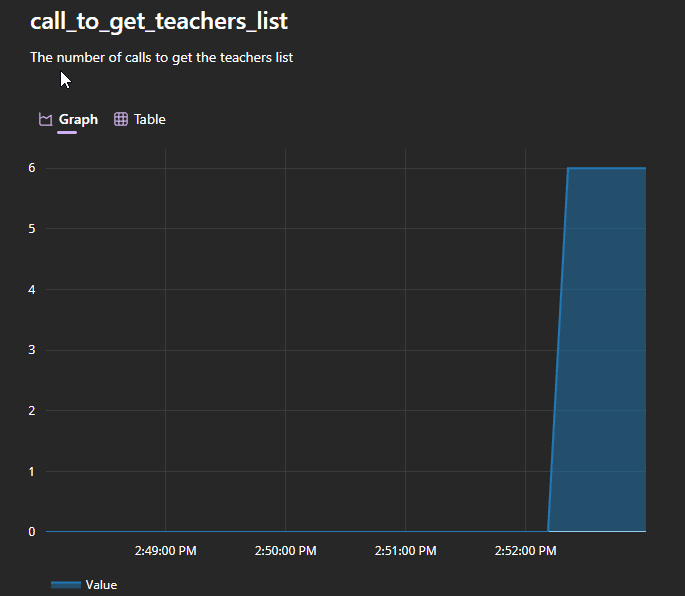Screen dimensions: 685x596
Task: Click the y-axis label 2
Action: click(x=32, y=411)
